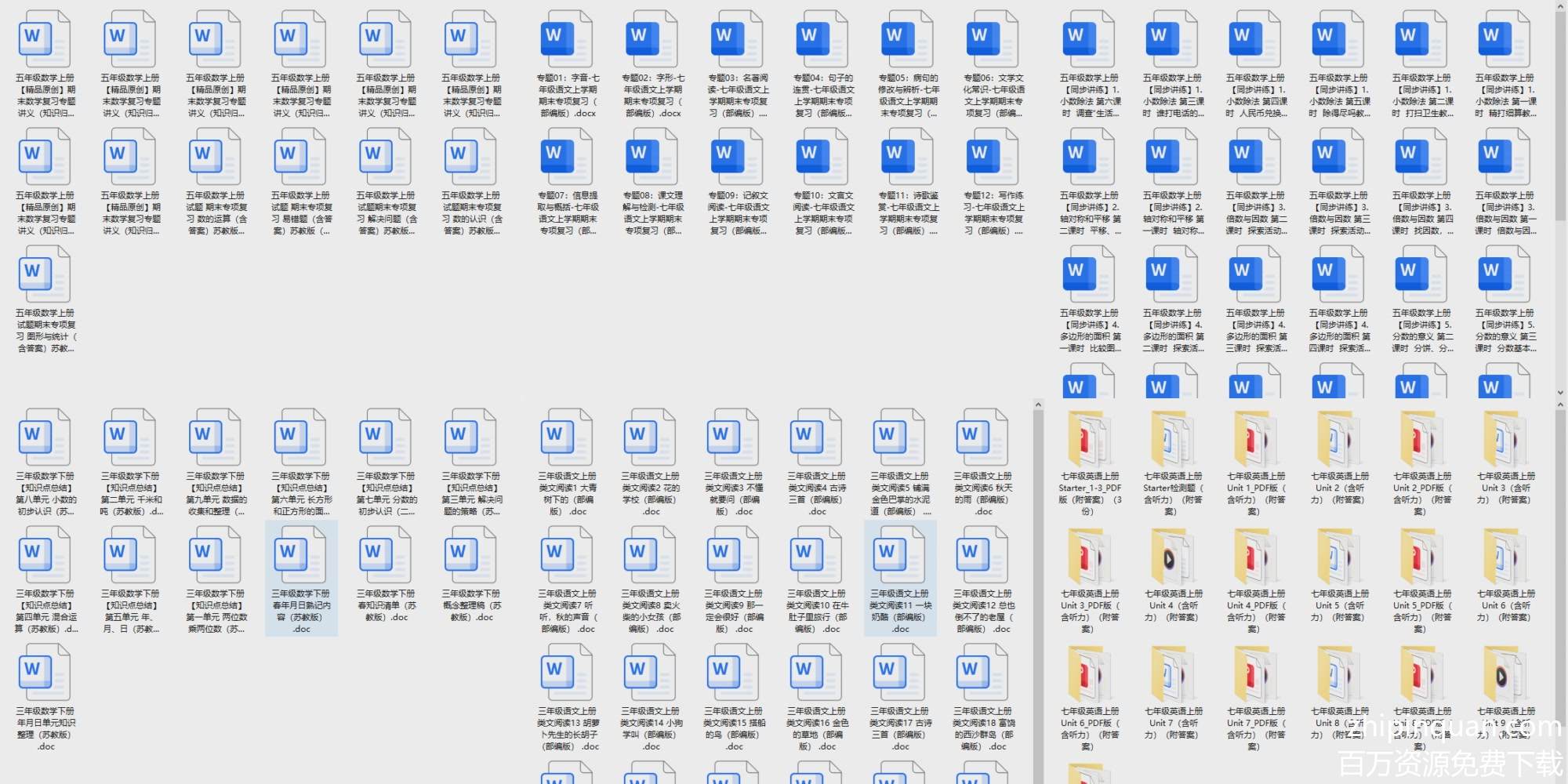Select the 专题02 字形 document icon
This screenshot has width=1568, height=784.
[652, 39]
